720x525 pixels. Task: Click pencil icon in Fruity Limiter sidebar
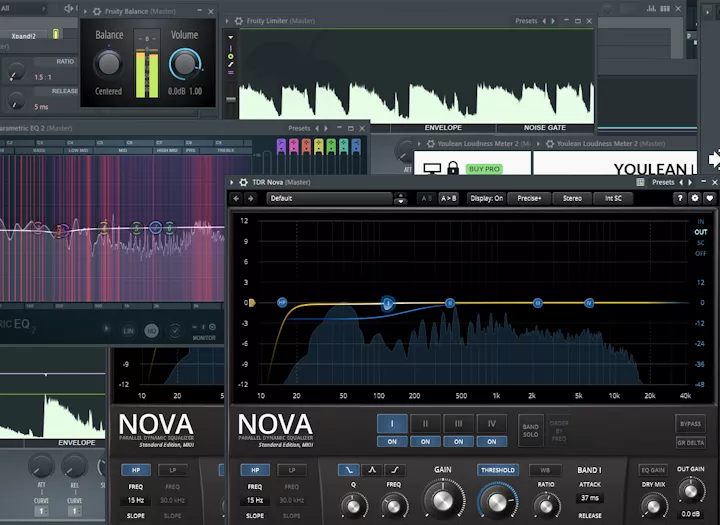point(231,64)
